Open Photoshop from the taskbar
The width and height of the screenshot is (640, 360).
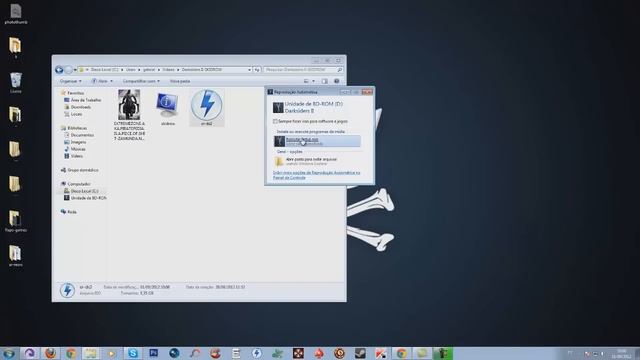click(153, 353)
